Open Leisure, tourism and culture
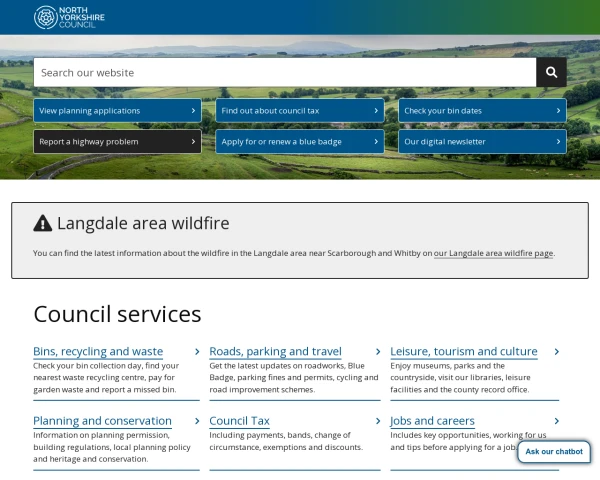This screenshot has height=480, width=600. (x=464, y=351)
